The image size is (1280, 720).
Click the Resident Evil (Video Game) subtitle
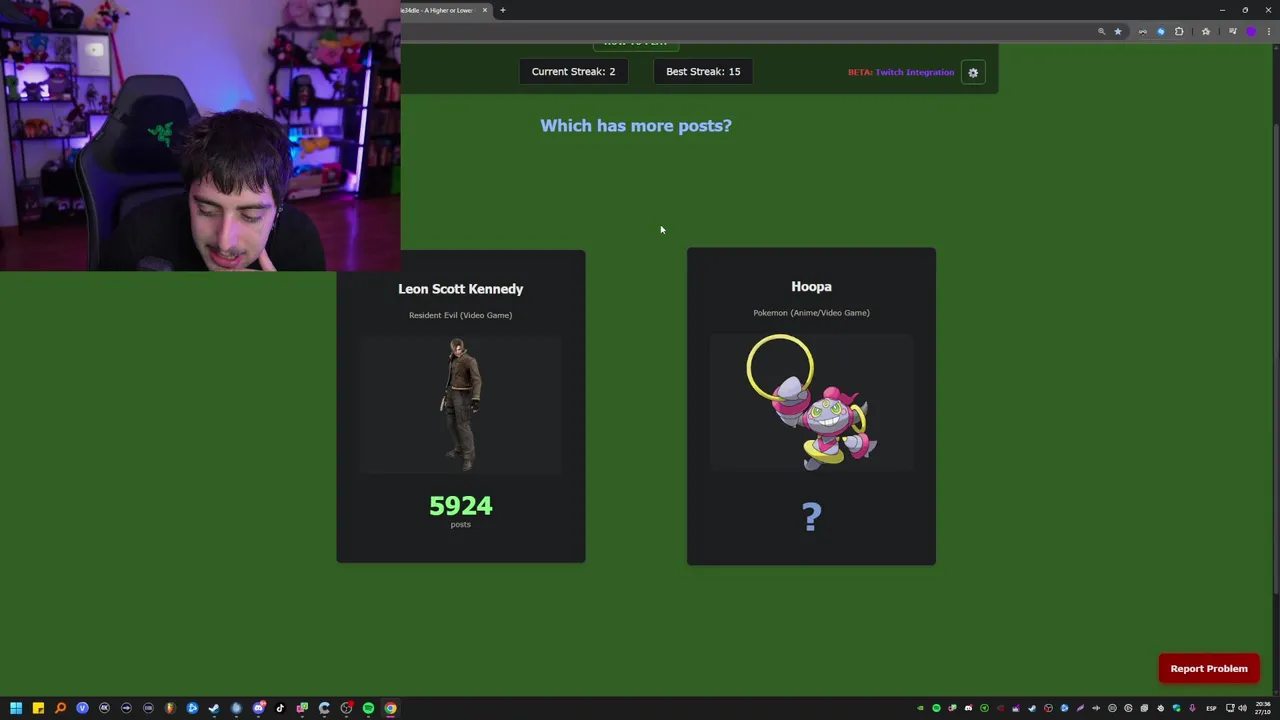pos(460,315)
